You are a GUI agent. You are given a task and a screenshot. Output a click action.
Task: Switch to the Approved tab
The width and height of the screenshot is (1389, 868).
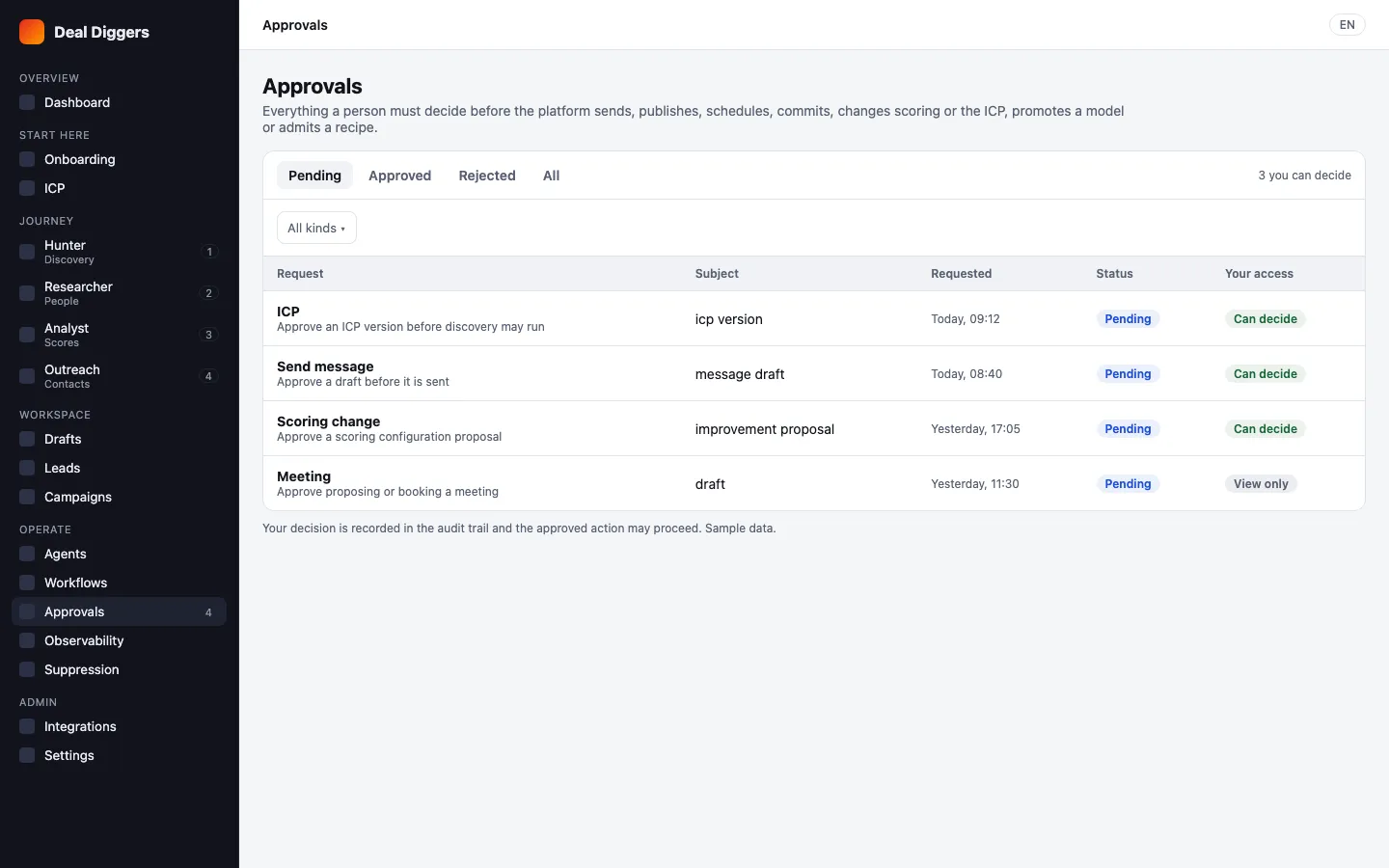[x=399, y=176]
